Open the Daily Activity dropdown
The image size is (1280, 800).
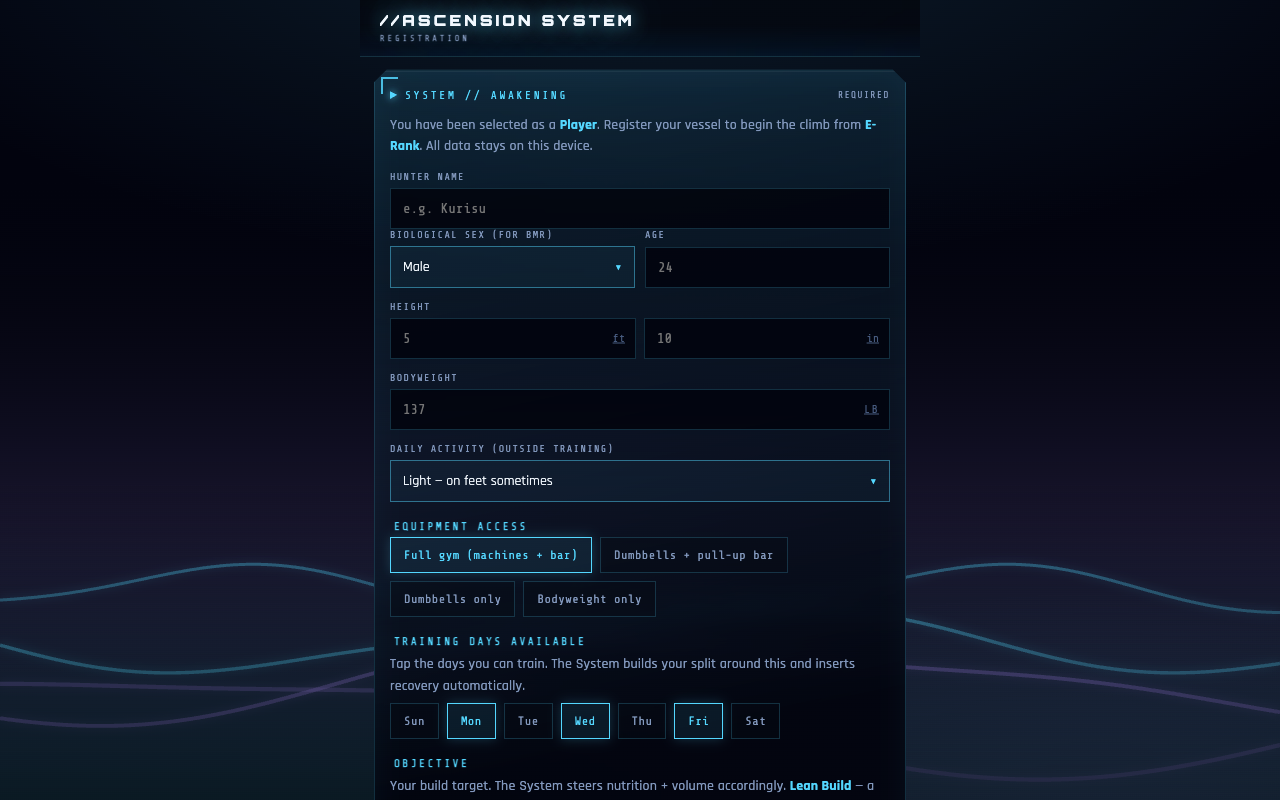[639, 481]
